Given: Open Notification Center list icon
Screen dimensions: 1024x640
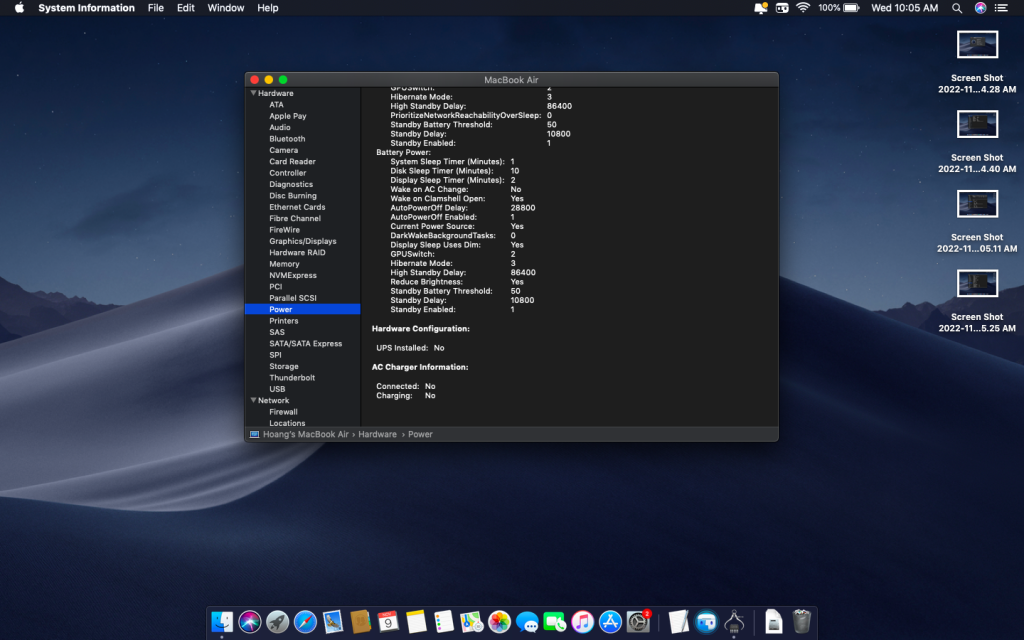Looking at the screenshot, I should pyautogui.click(x=1001, y=8).
